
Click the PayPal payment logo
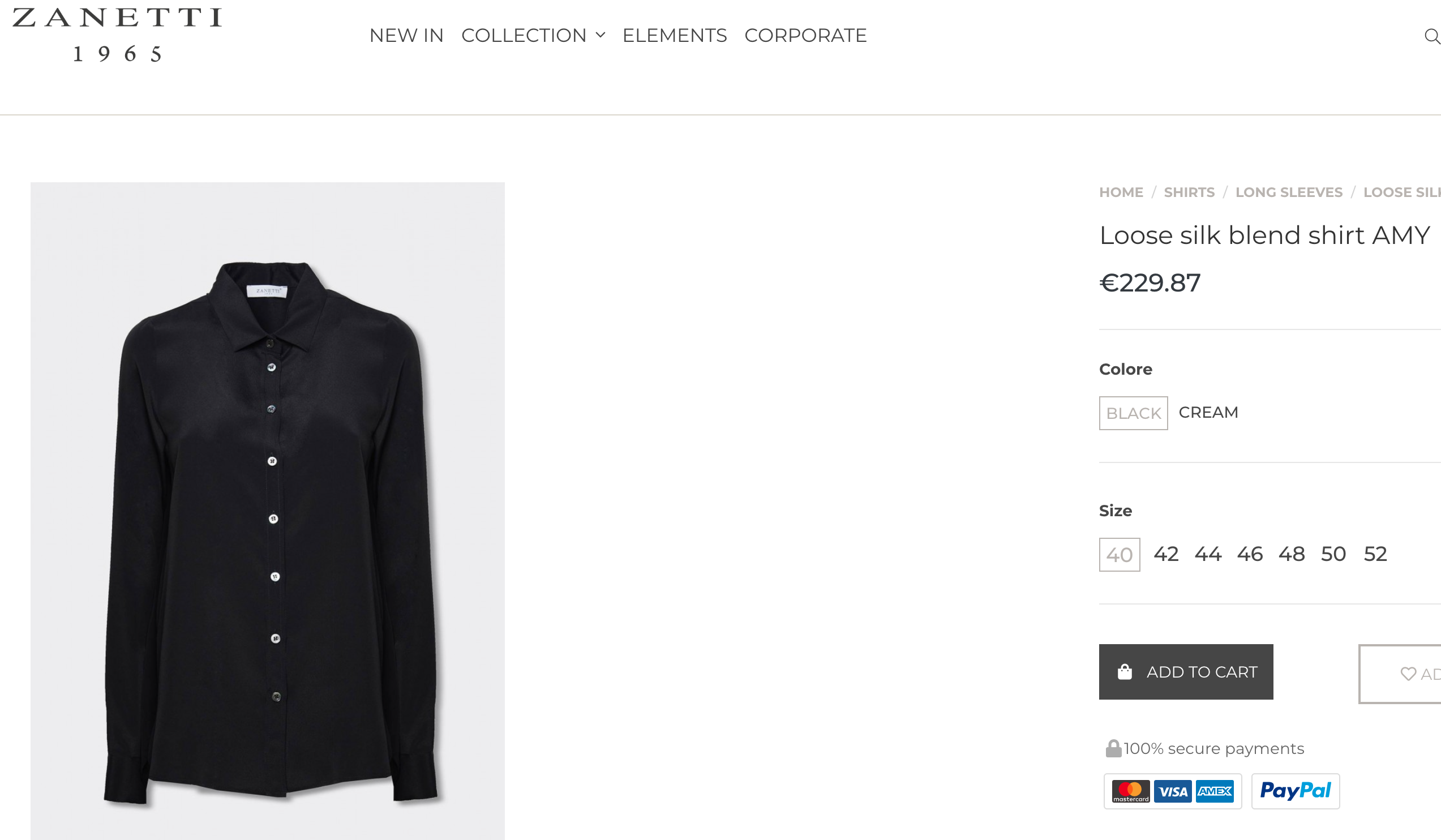pyautogui.click(x=1295, y=791)
